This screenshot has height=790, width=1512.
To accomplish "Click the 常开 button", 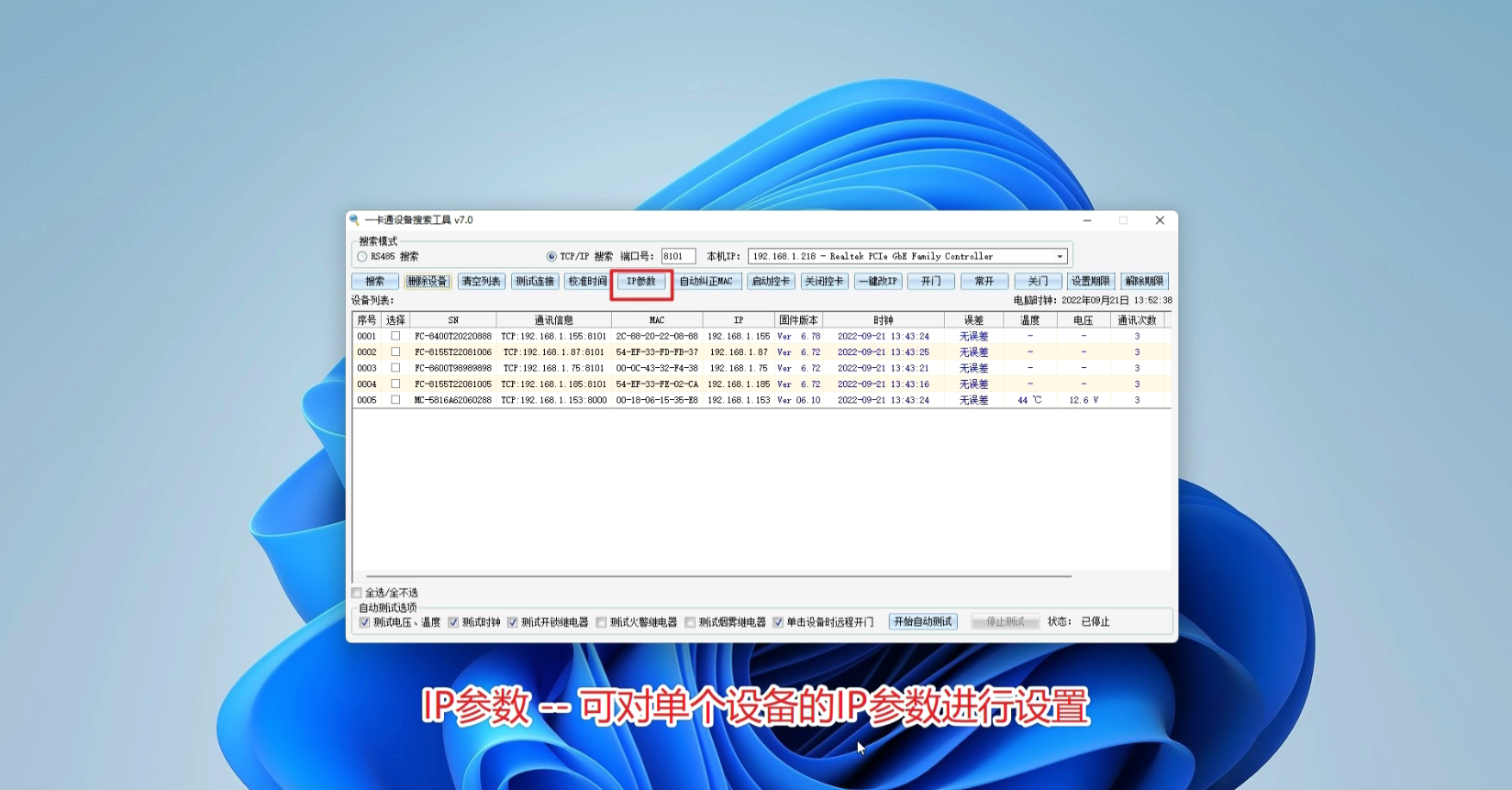I will point(984,282).
